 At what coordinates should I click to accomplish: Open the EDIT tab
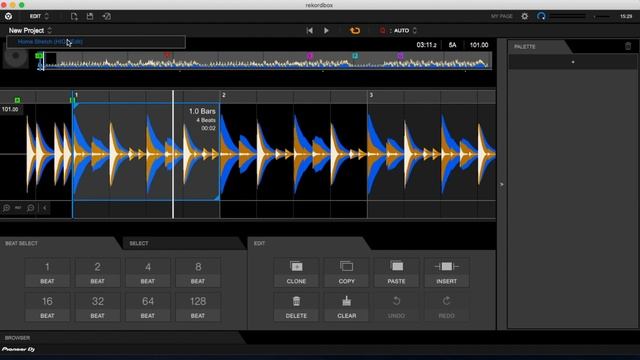[260, 243]
